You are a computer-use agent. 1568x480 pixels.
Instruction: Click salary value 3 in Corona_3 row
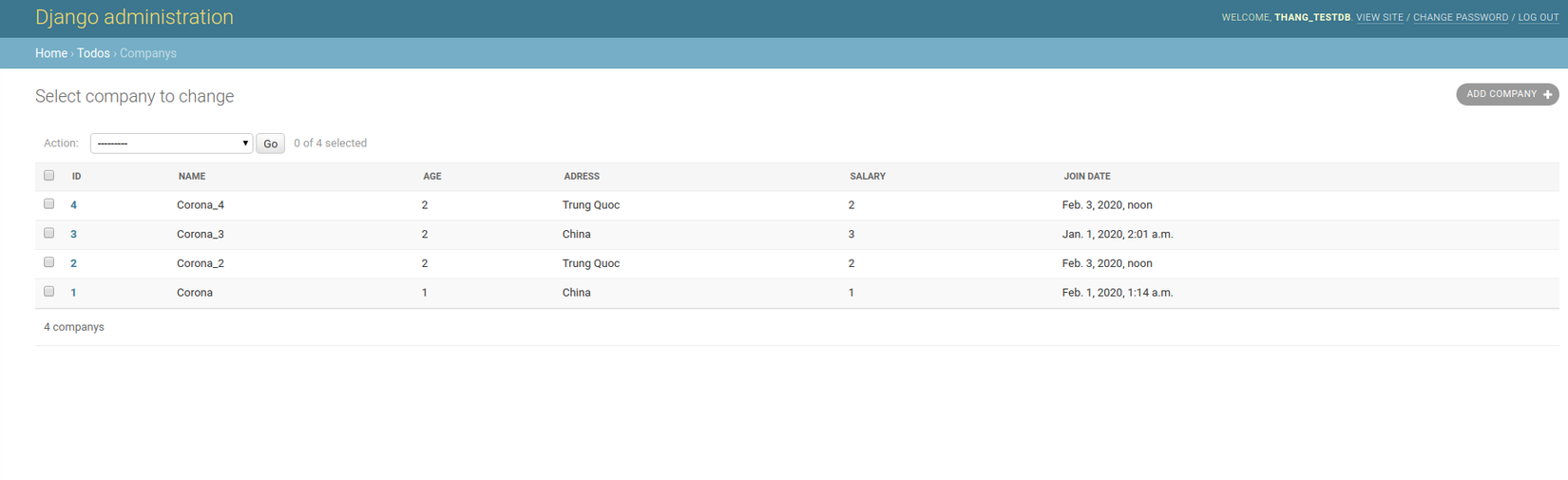[x=851, y=234]
